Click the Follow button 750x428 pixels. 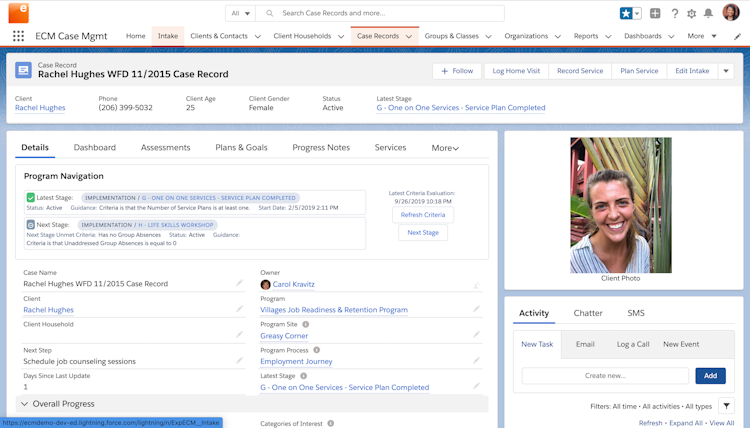pyautogui.click(x=457, y=71)
